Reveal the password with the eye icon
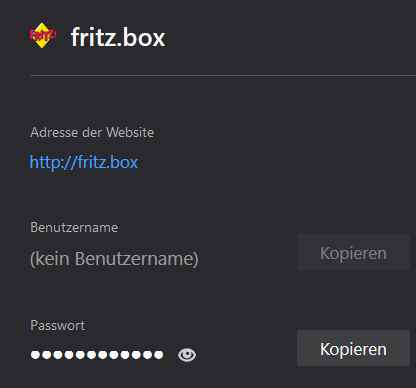The width and height of the screenshot is (416, 388). pyautogui.click(x=187, y=355)
